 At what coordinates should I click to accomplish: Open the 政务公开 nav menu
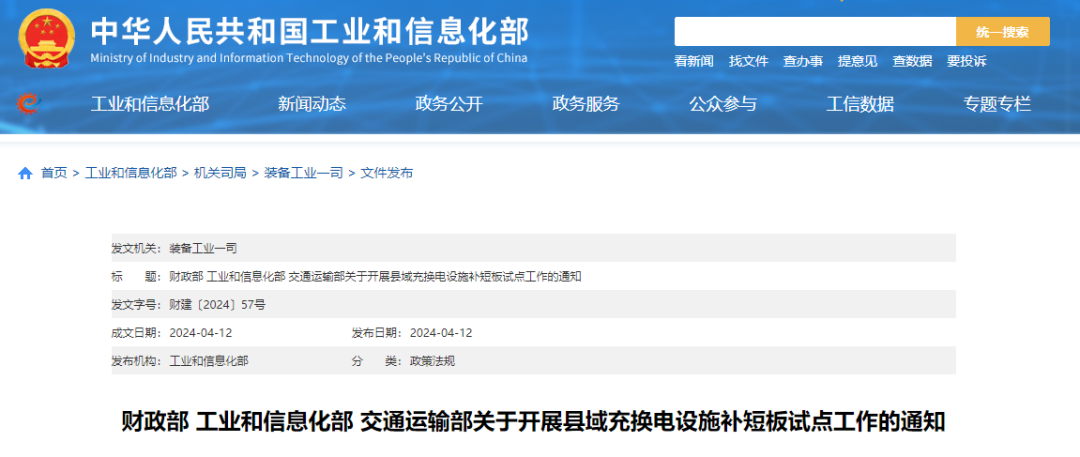tap(449, 104)
